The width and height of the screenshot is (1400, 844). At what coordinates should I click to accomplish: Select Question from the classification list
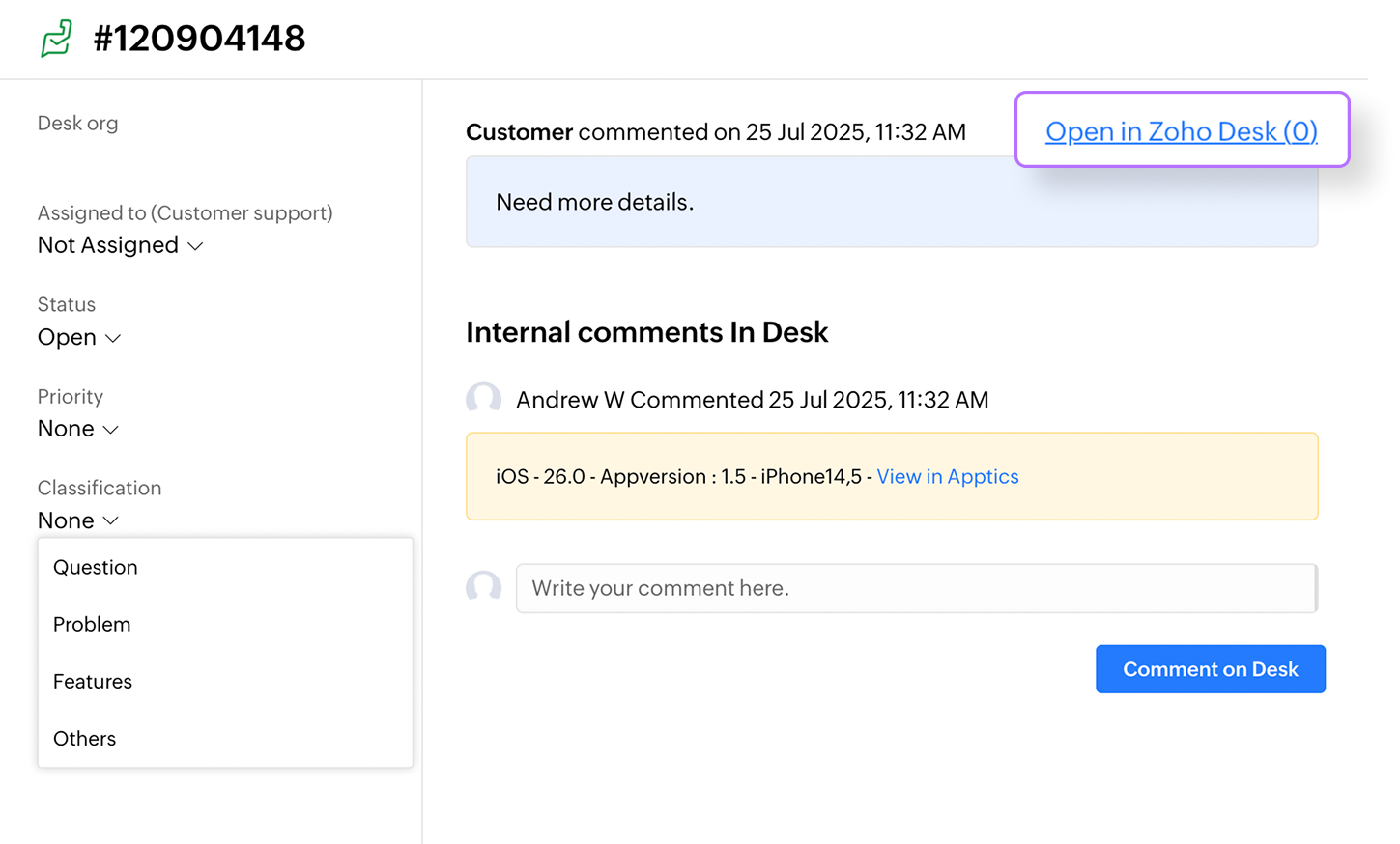95,567
